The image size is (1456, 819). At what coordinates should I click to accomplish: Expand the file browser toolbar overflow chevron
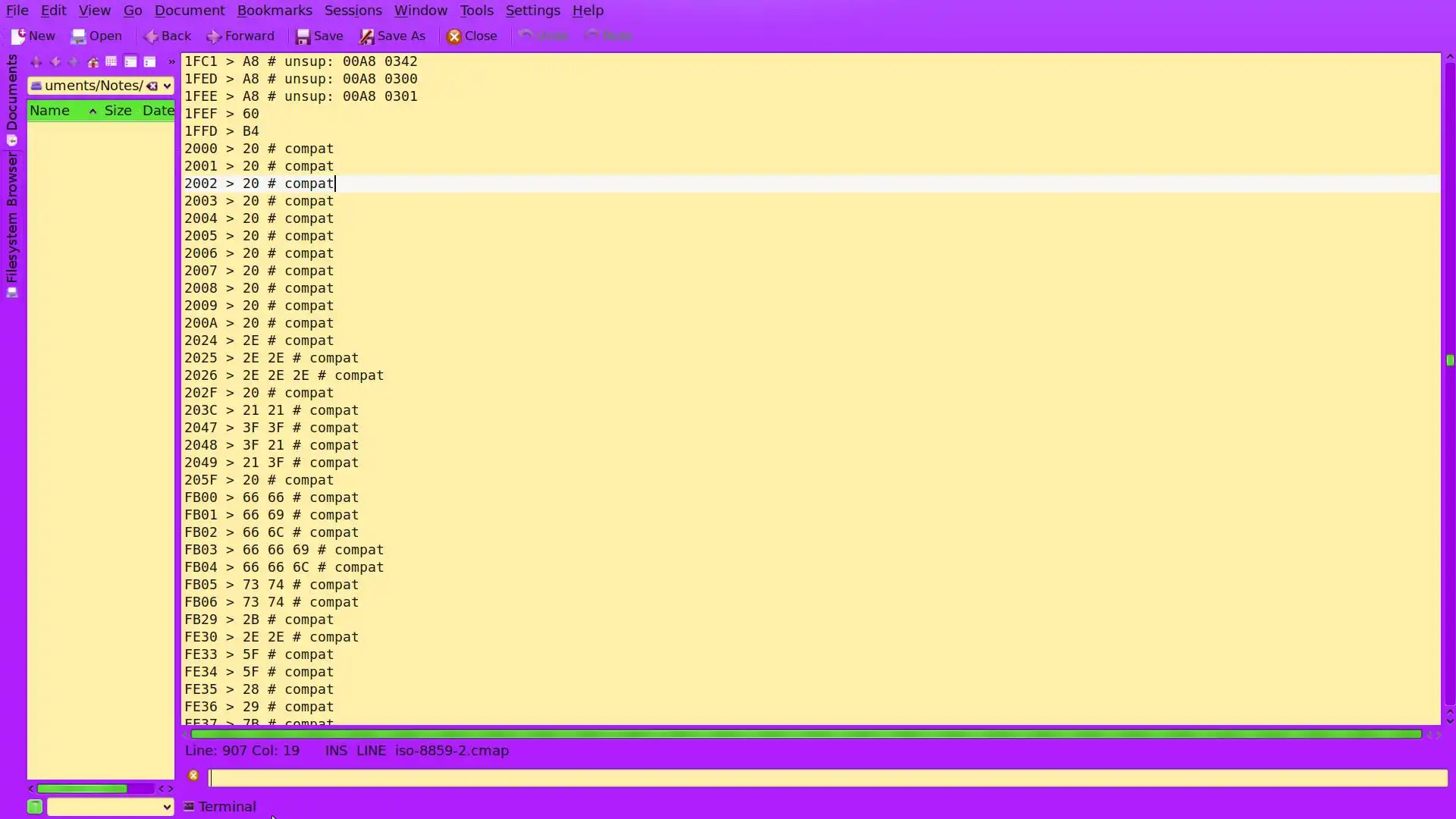click(171, 62)
